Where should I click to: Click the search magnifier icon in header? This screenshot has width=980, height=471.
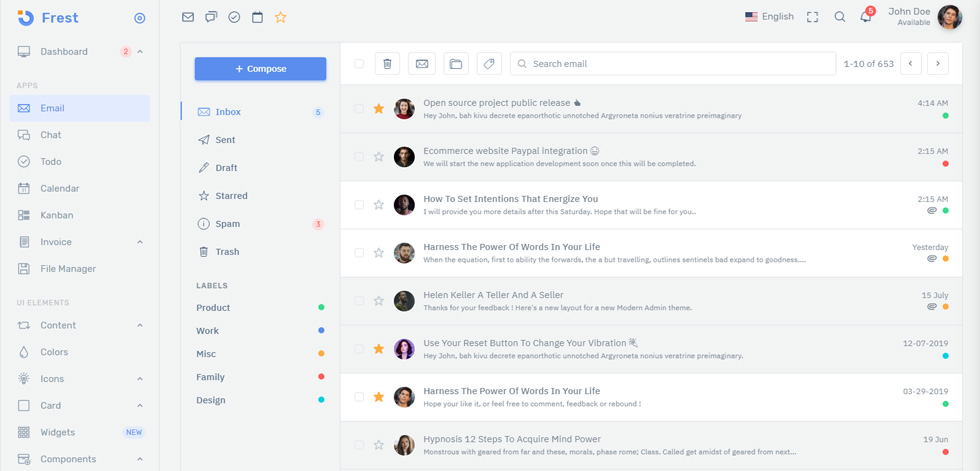tap(840, 17)
